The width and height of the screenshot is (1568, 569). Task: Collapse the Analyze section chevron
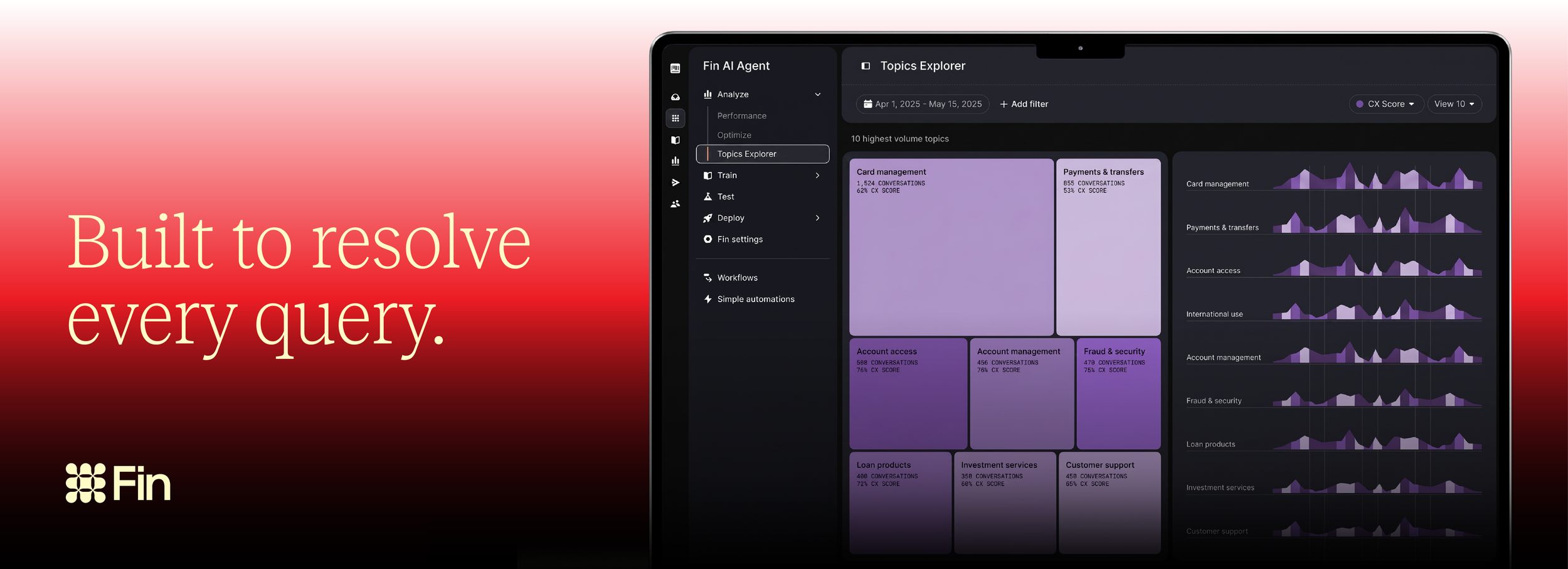(818, 95)
